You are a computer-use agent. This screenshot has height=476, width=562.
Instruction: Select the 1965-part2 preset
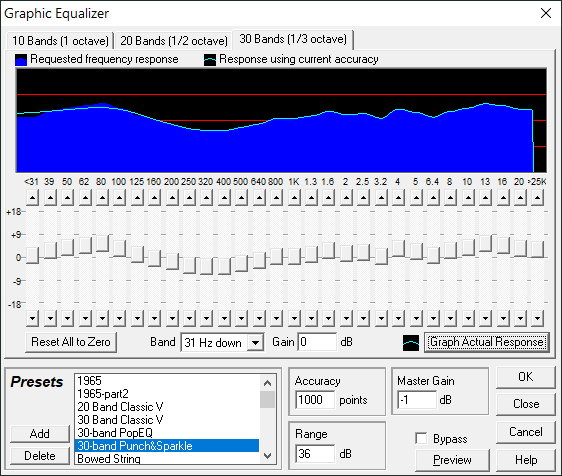click(x=167, y=394)
